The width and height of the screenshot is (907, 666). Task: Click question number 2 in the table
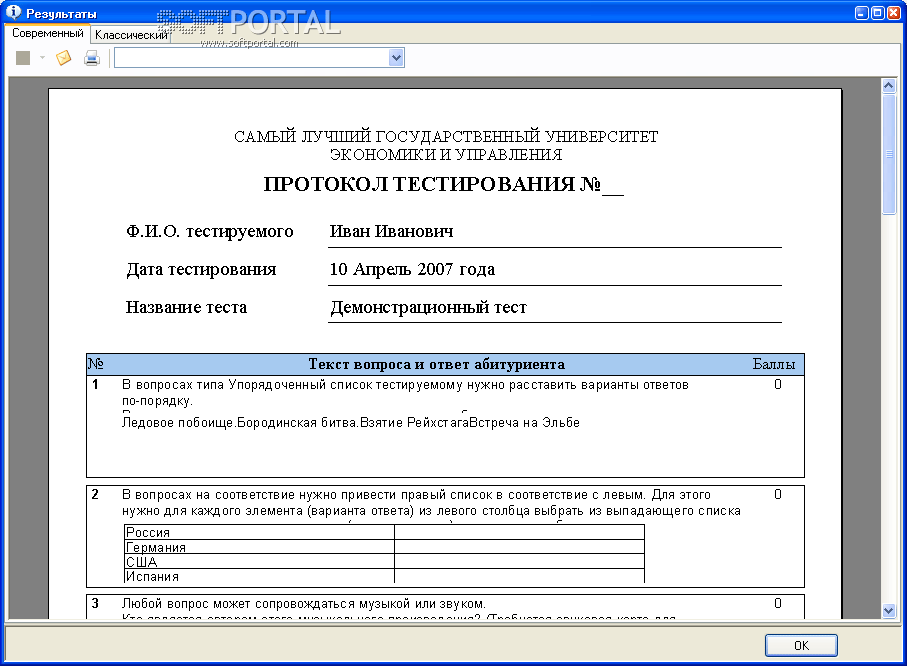95,495
